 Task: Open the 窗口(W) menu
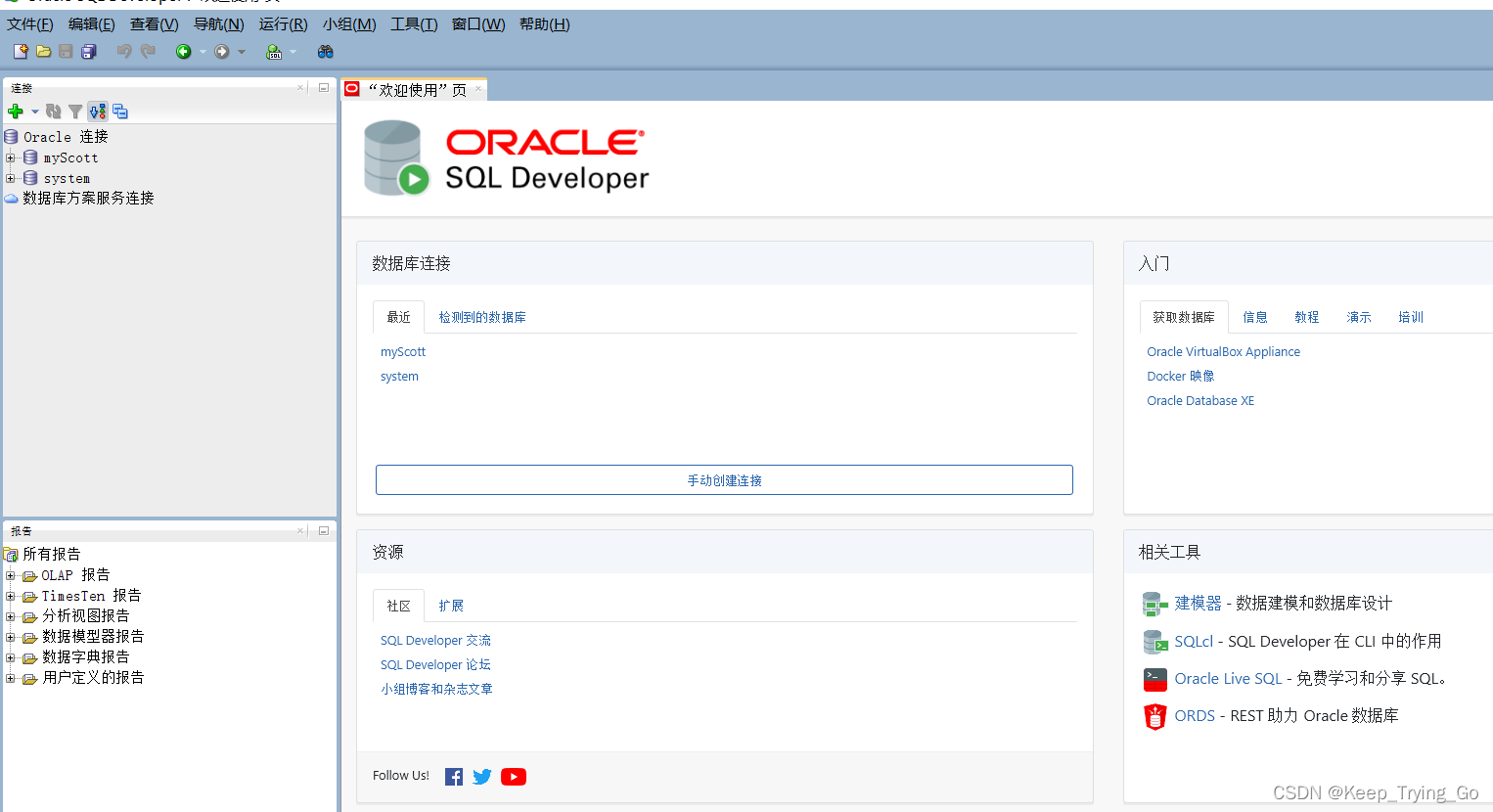click(x=478, y=24)
